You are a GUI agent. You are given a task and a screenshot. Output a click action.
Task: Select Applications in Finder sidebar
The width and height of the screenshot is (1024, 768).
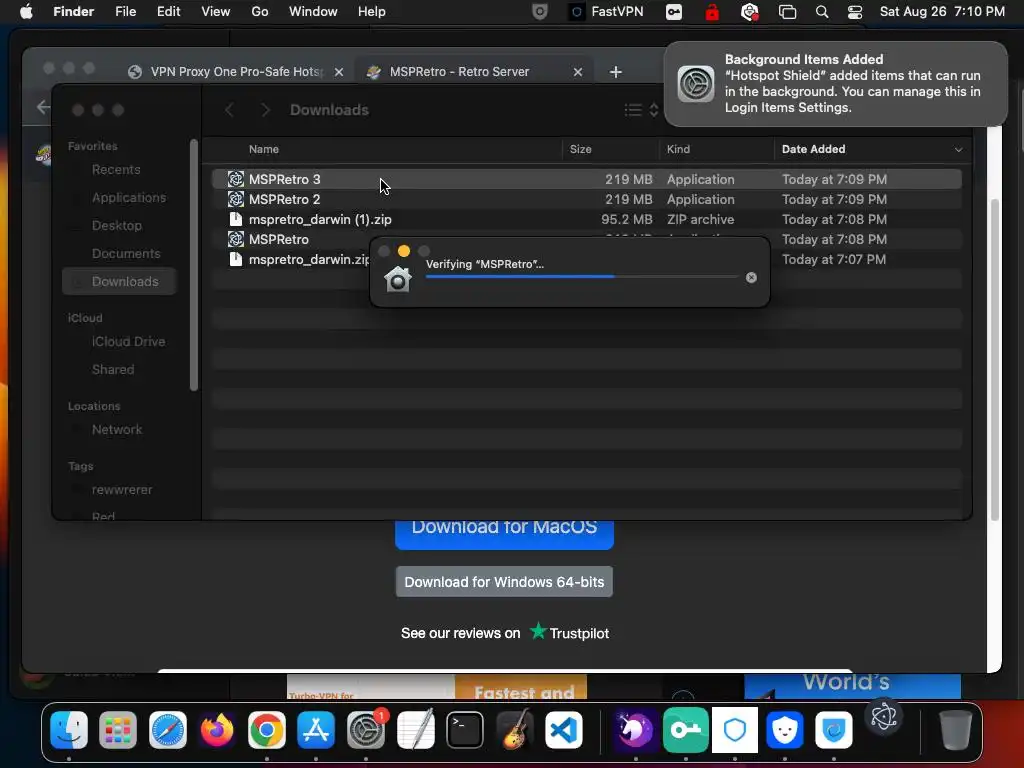(x=129, y=198)
